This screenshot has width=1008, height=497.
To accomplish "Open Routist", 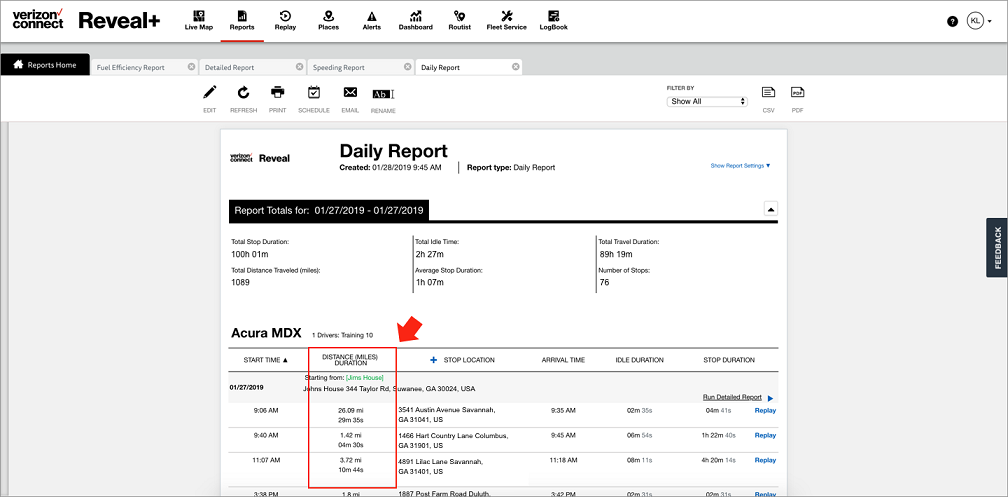I will coord(460,20).
